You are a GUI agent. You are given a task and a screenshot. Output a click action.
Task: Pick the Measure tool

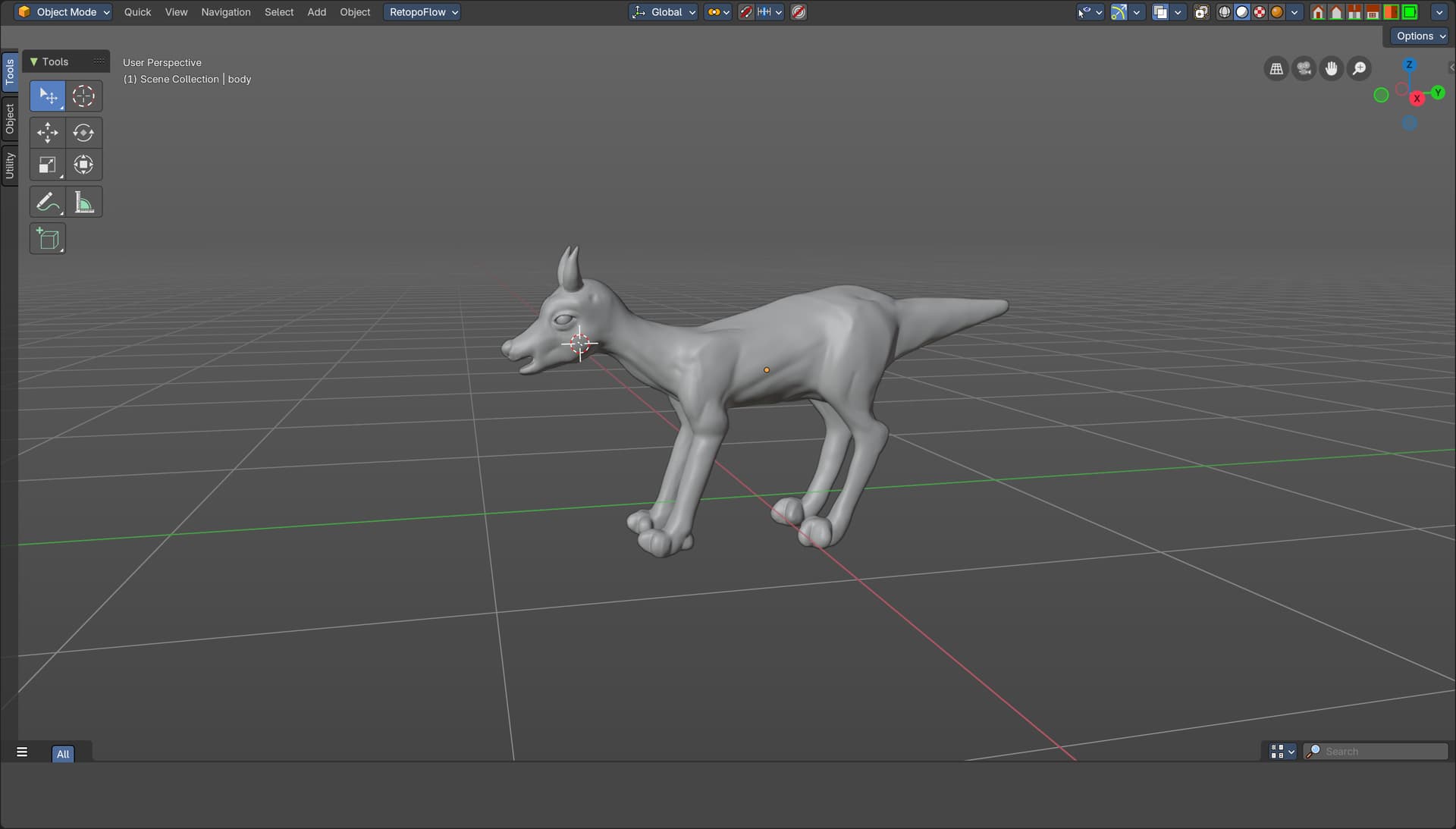[x=83, y=203]
